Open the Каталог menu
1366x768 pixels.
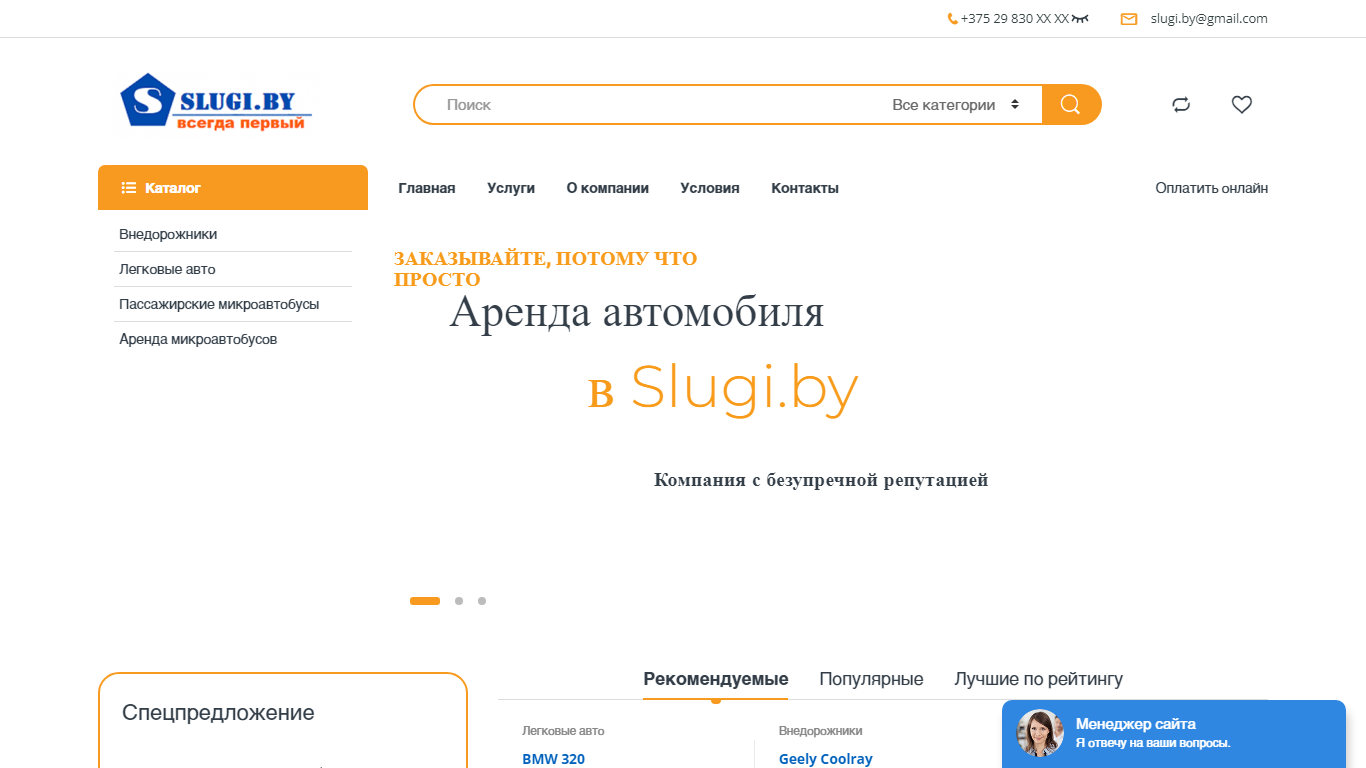pyautogui.click(x=233, y=188)
